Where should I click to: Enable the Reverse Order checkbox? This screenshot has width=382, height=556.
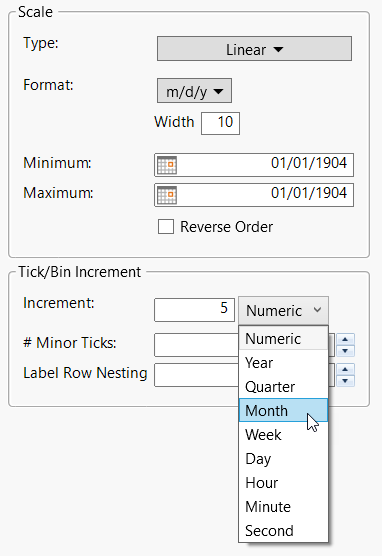coord(166,227)
